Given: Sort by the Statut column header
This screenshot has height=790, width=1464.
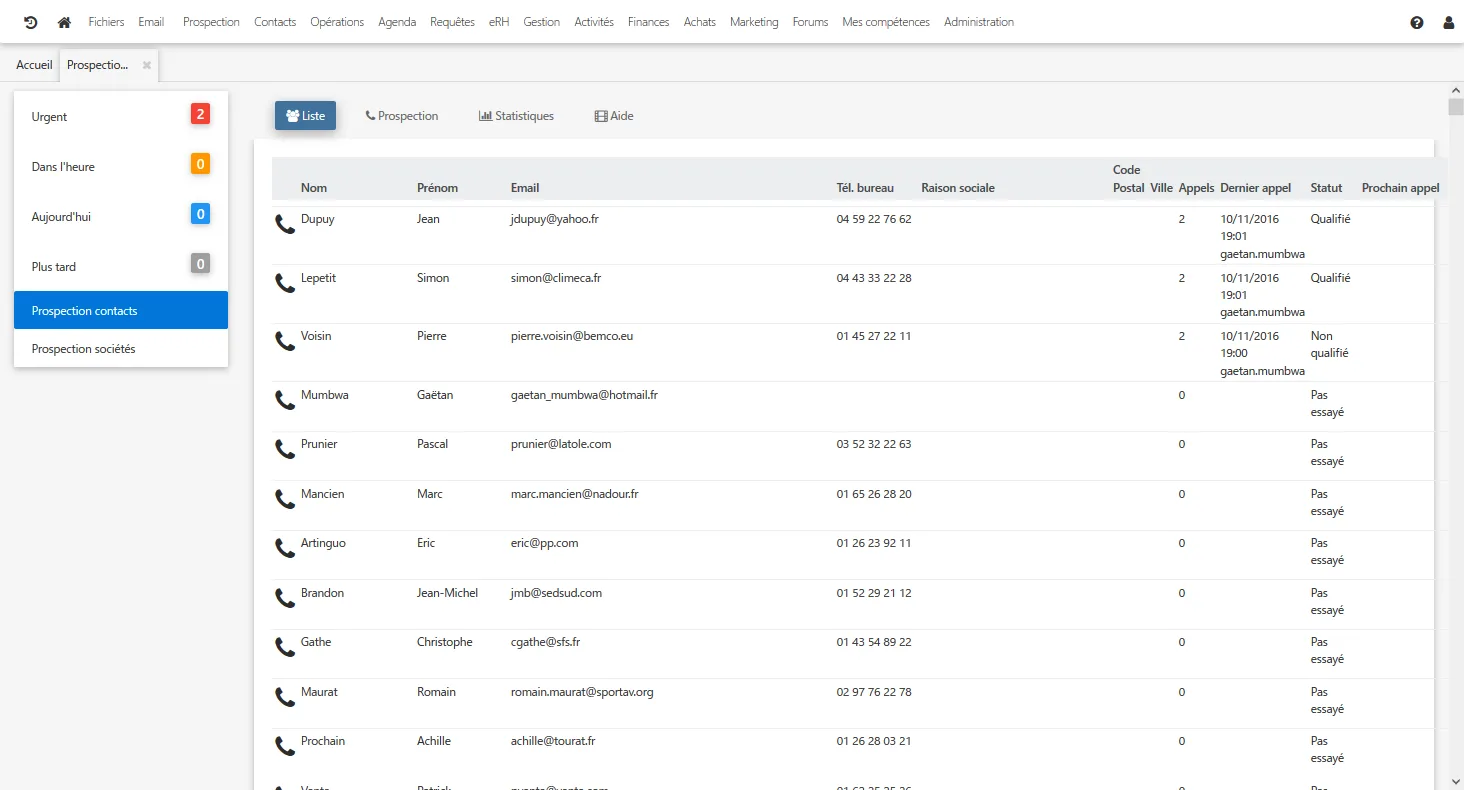Looking at the screenshot, I should click(x=1326, y=188).
